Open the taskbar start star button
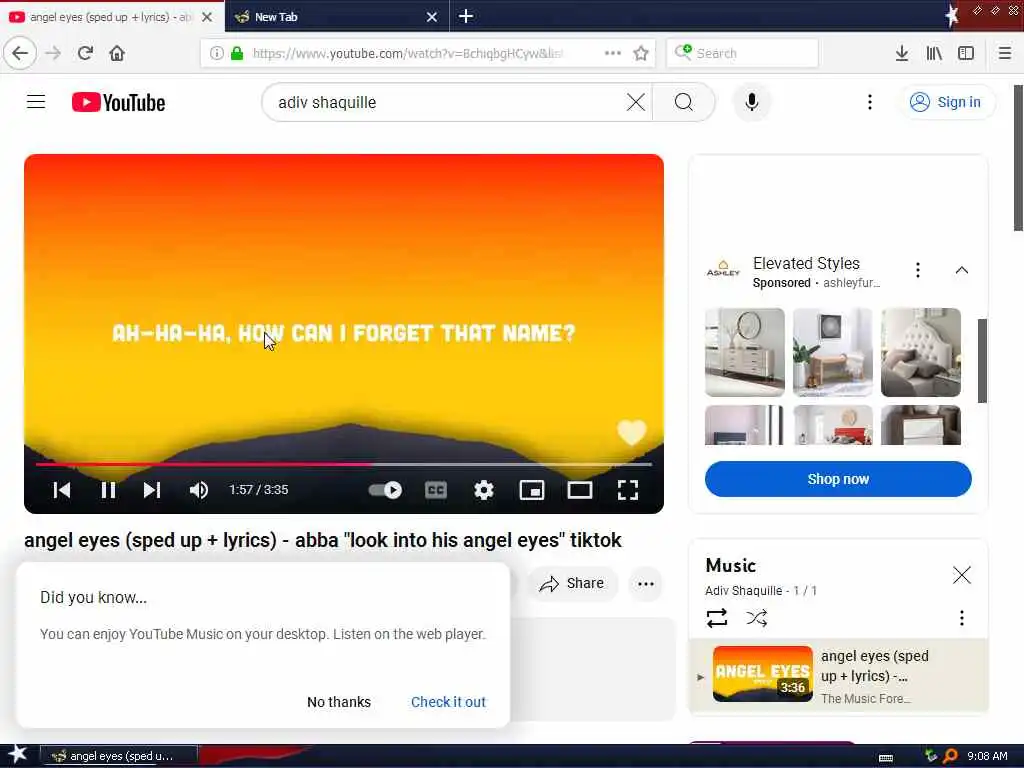The image size is (1024, 768). coord(17,755)
